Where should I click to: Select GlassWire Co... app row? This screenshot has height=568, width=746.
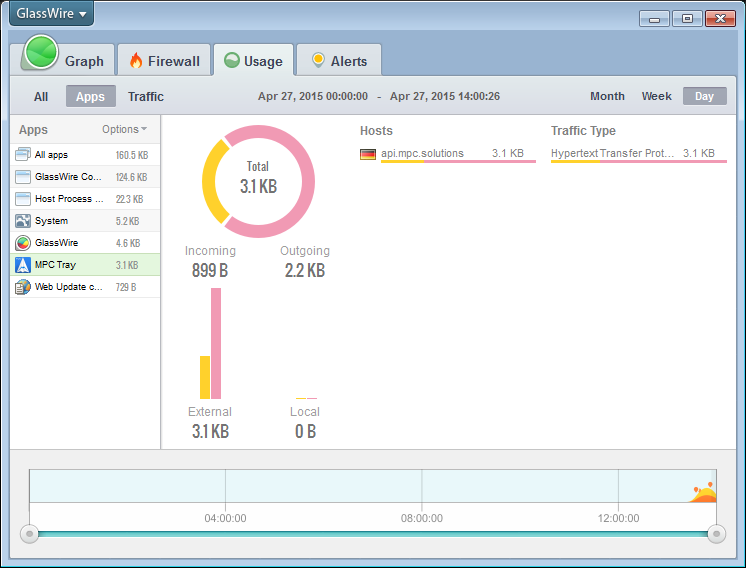click(85, 176)
